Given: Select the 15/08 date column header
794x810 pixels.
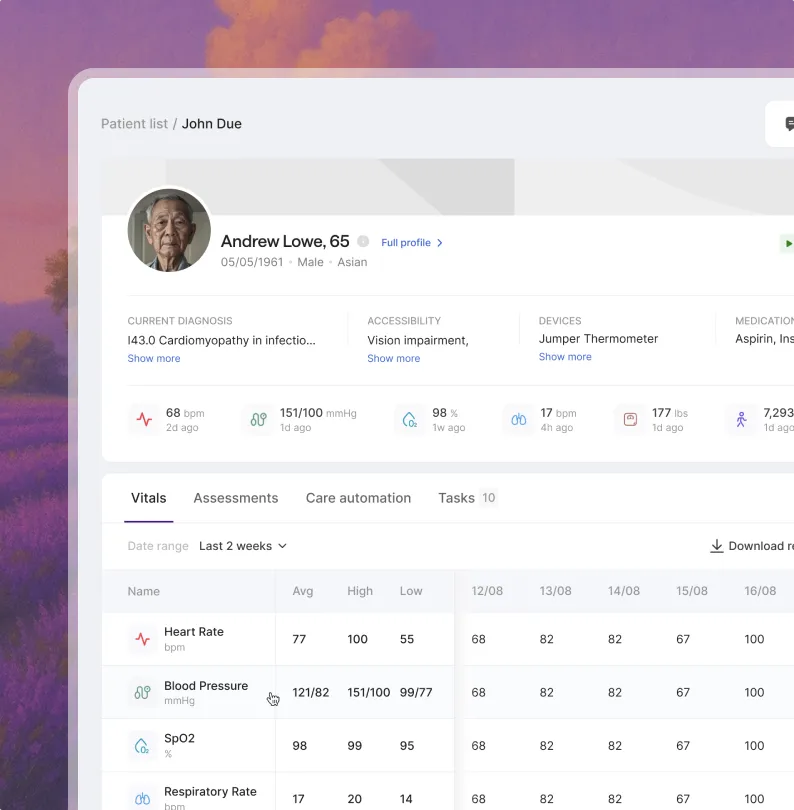Looking at the screenshot, I should coord(692,591).
